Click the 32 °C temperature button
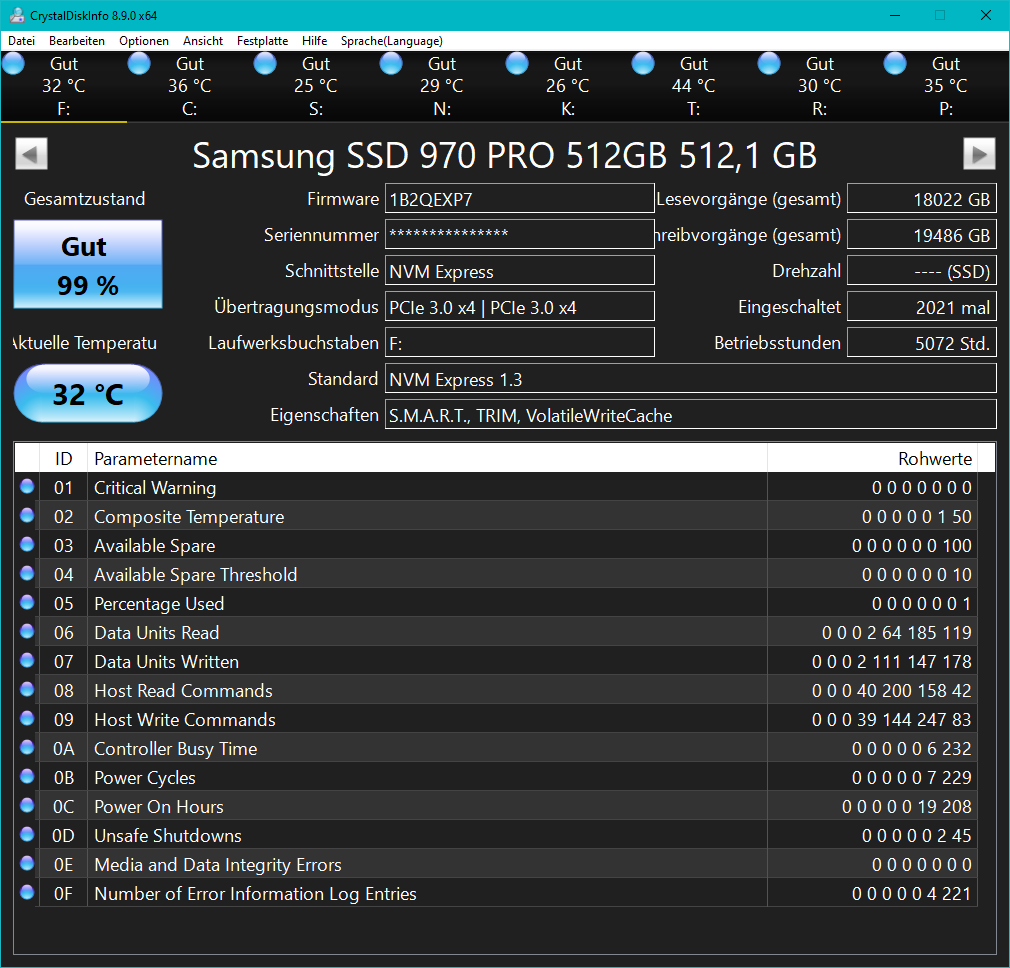The height and width of the screenshot is (968, 1010). [x=88, y=394]
